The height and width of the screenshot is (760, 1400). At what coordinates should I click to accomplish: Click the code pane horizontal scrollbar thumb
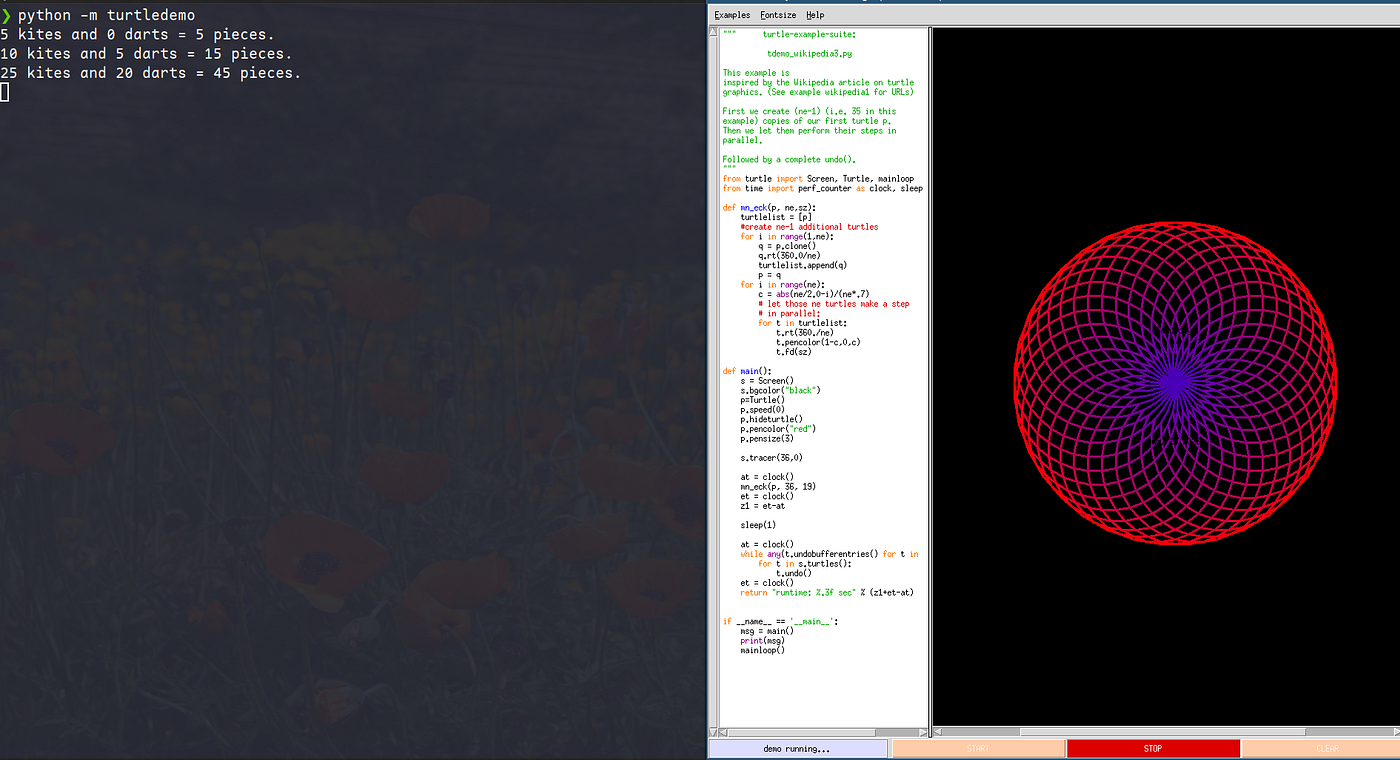point(802,732)
